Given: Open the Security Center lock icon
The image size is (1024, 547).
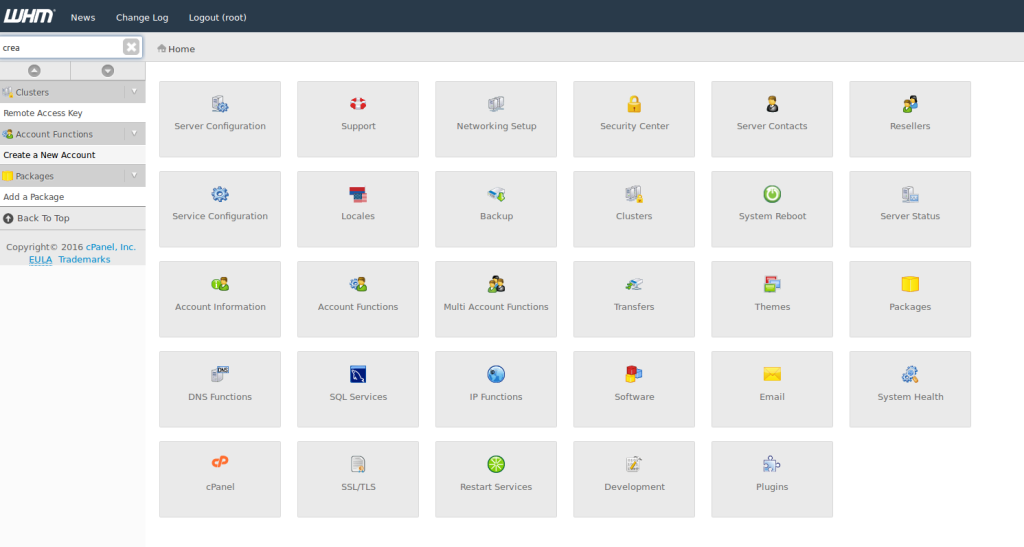Looking at the screenshot, I should pos(634,104).
